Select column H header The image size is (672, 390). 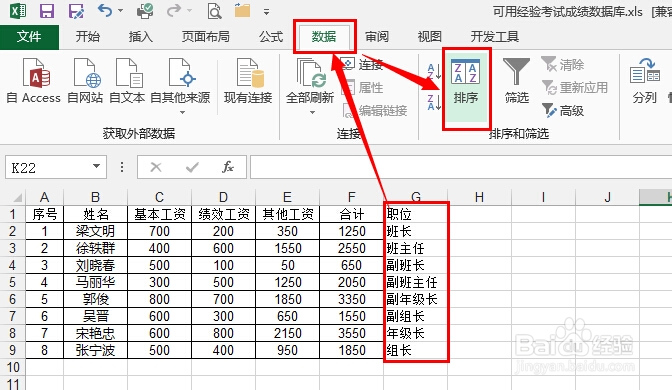[x=479, y=197]
